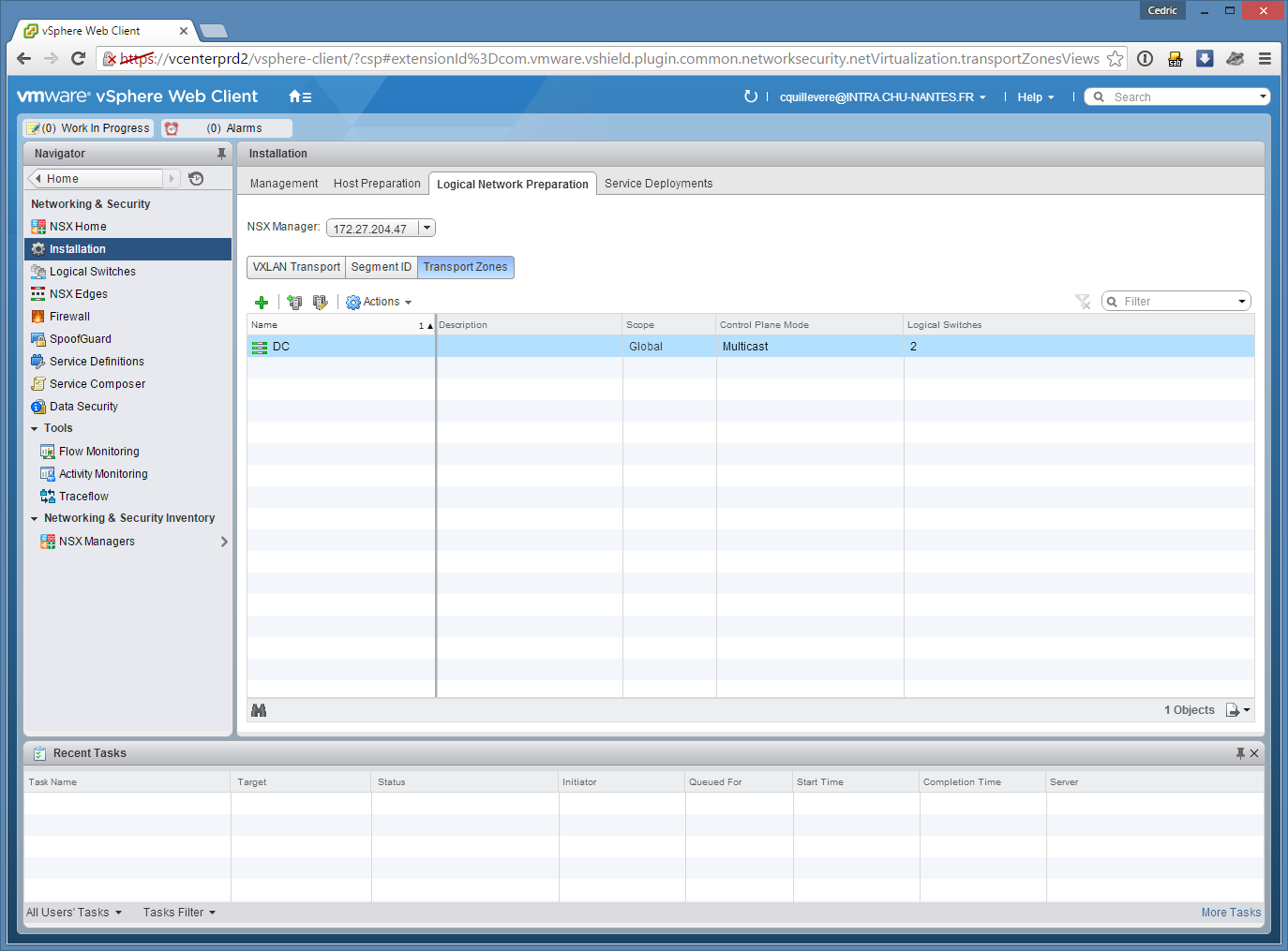Open the NSX Manager IP dropdown
The height and width of the screenshot is (951, 1288).
click(x=427, y=228)
